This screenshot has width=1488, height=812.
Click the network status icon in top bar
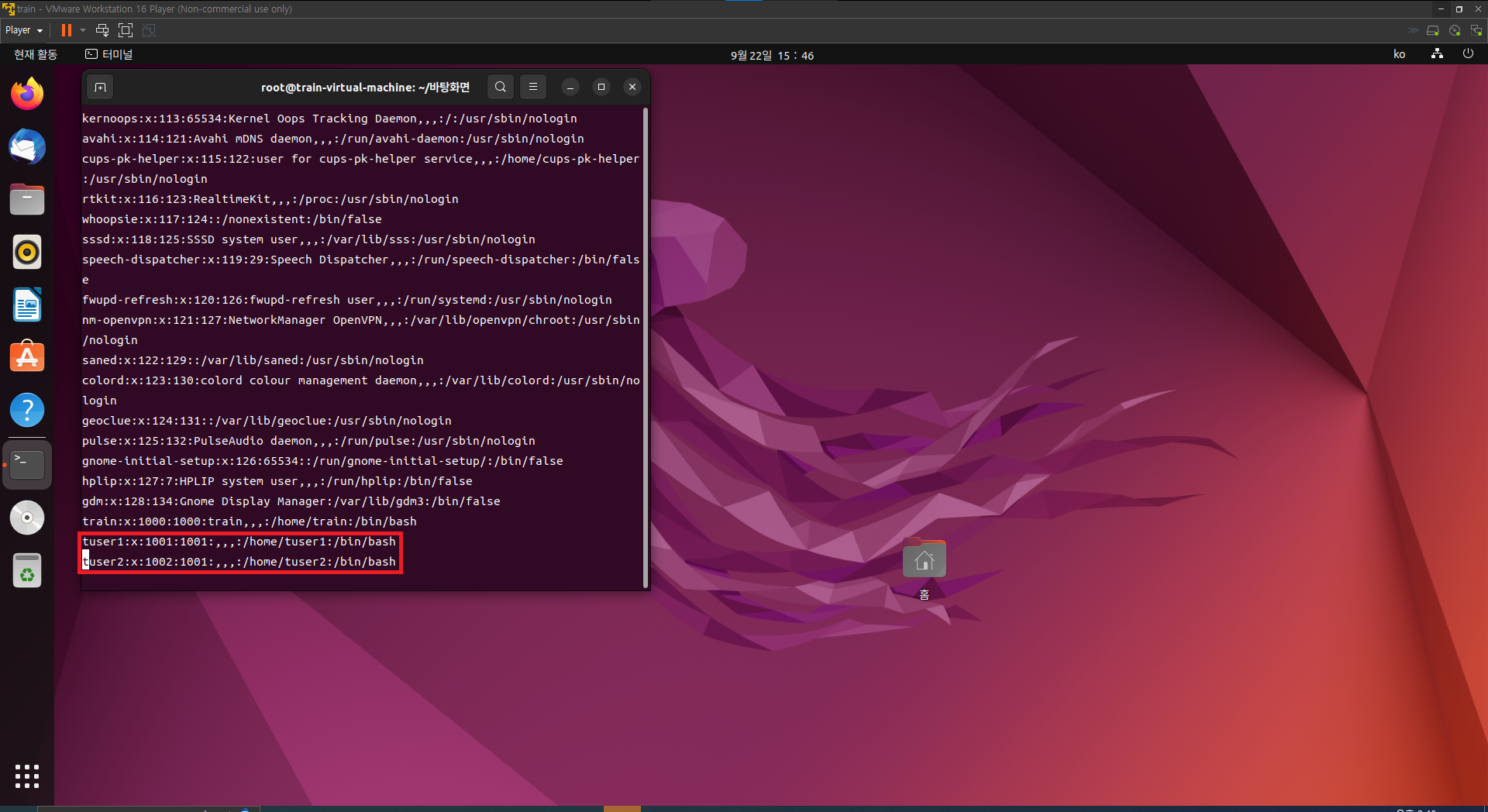point(1437,54)
